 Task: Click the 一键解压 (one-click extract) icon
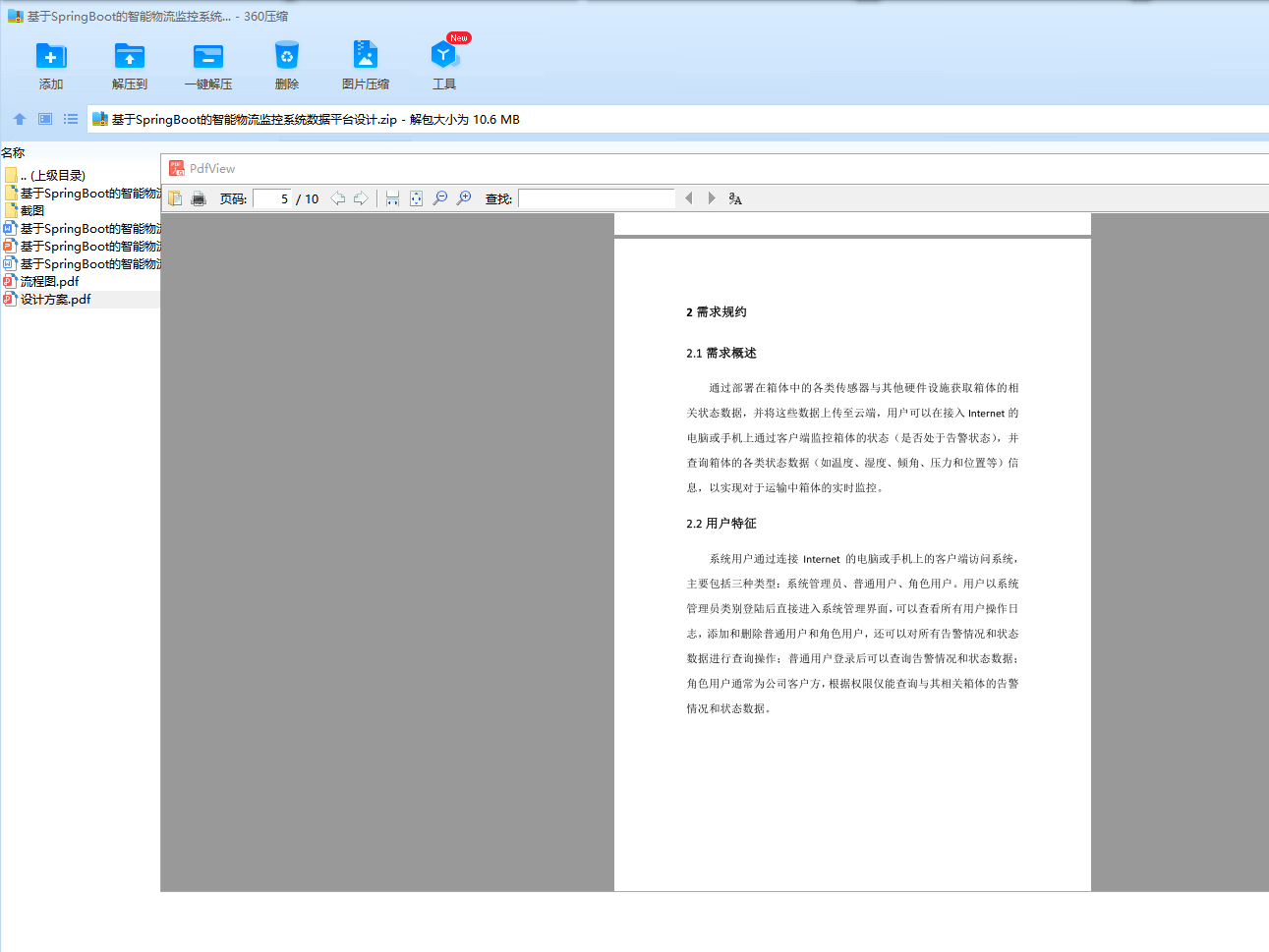(208, 56)
